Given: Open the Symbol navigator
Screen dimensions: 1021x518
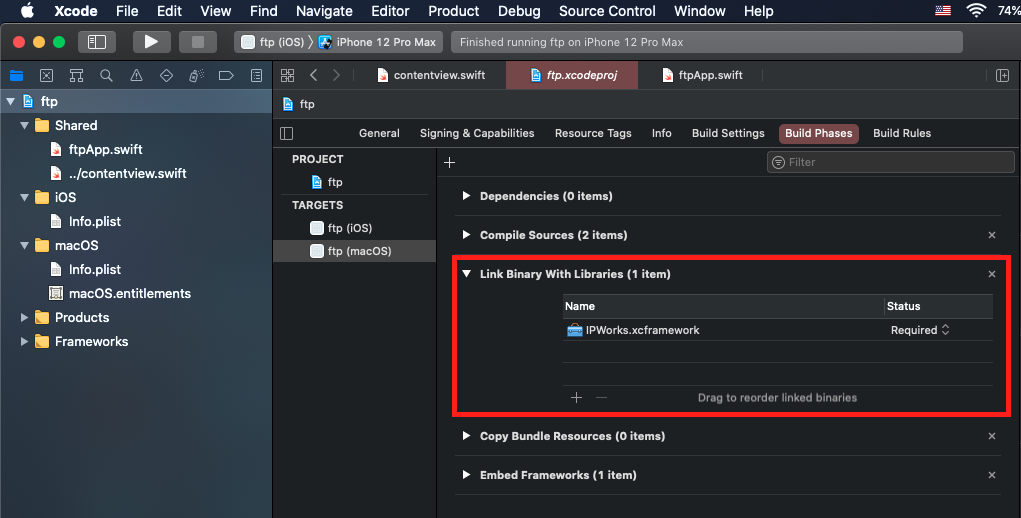Looking at the screenshot, I should tap(76, 75).
